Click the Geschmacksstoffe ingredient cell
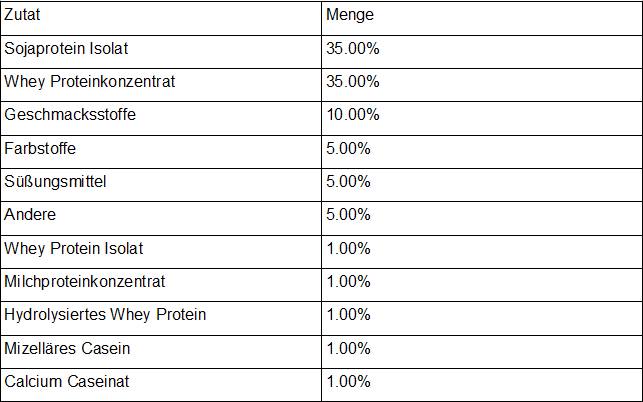 161,119
